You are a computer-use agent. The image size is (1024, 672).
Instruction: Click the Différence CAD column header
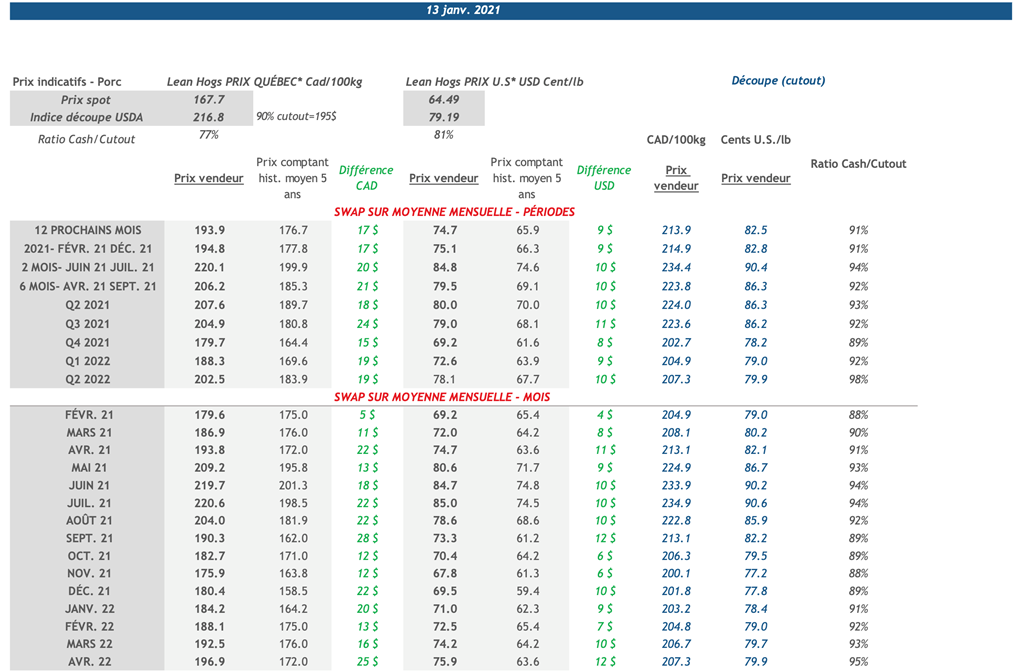pyautogui.click(x=366, y=178)
